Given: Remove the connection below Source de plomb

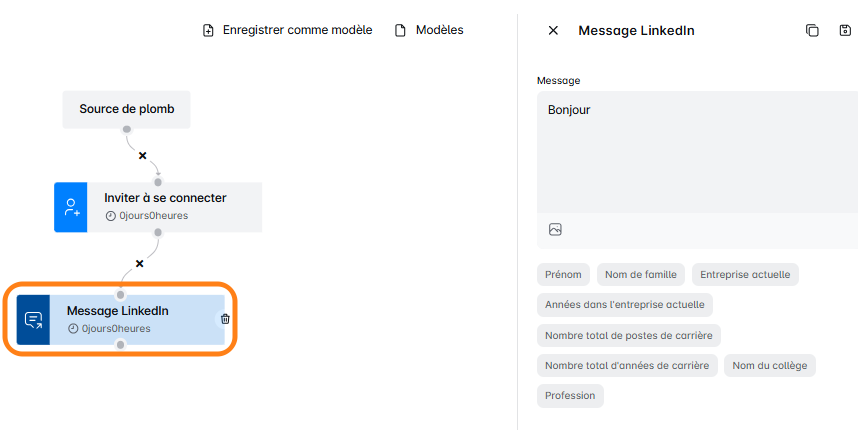Looking at the screenshot, I should pyautogui.click(x=142, y=155).
